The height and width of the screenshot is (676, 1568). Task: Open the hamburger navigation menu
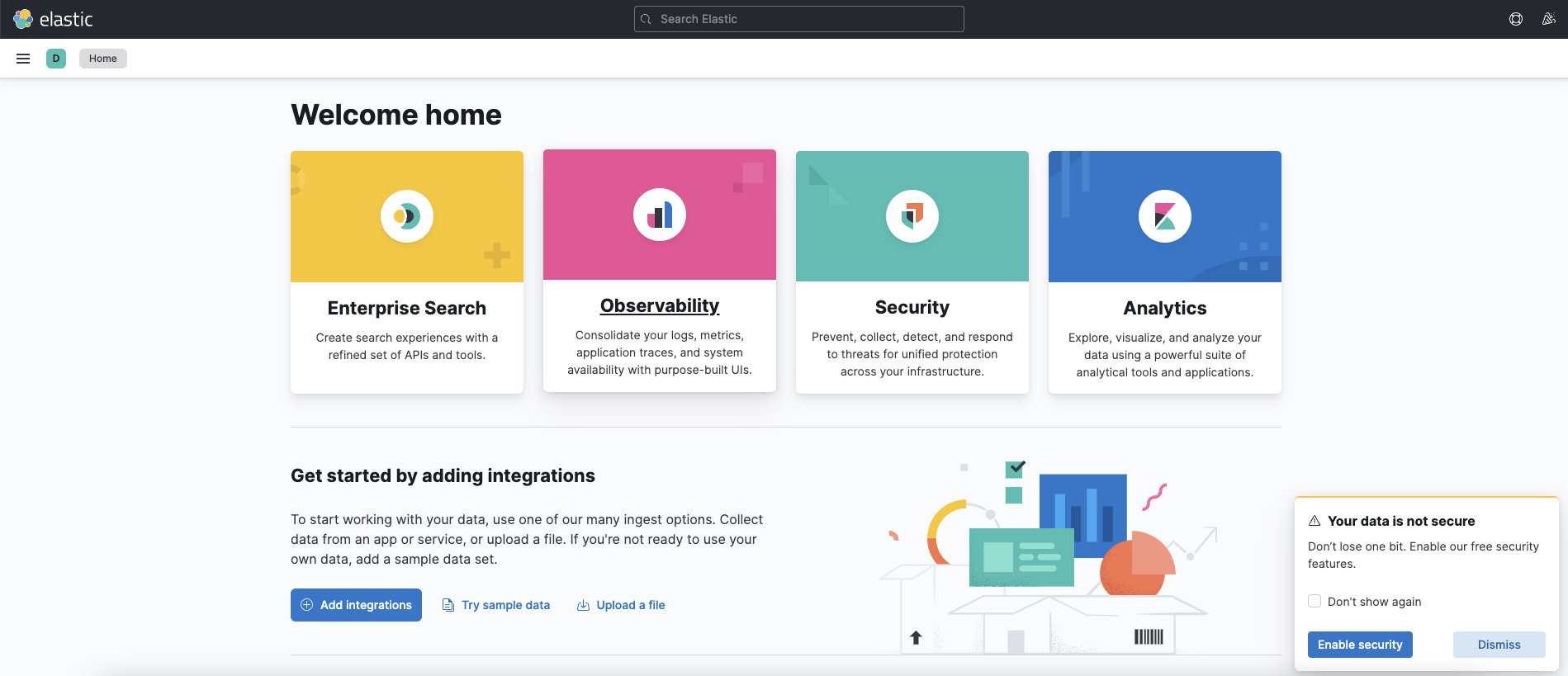[23, 59]
